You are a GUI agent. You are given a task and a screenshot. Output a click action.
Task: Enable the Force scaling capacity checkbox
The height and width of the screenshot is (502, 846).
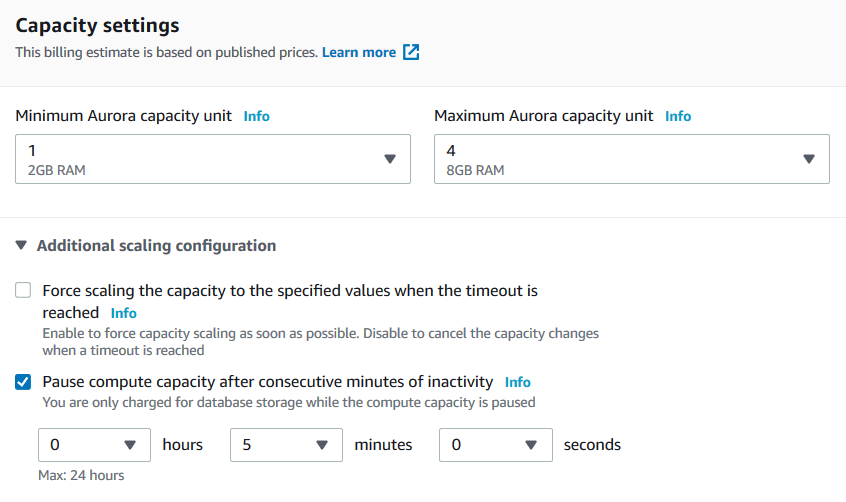pyautogui.click(x=24, y=291)
